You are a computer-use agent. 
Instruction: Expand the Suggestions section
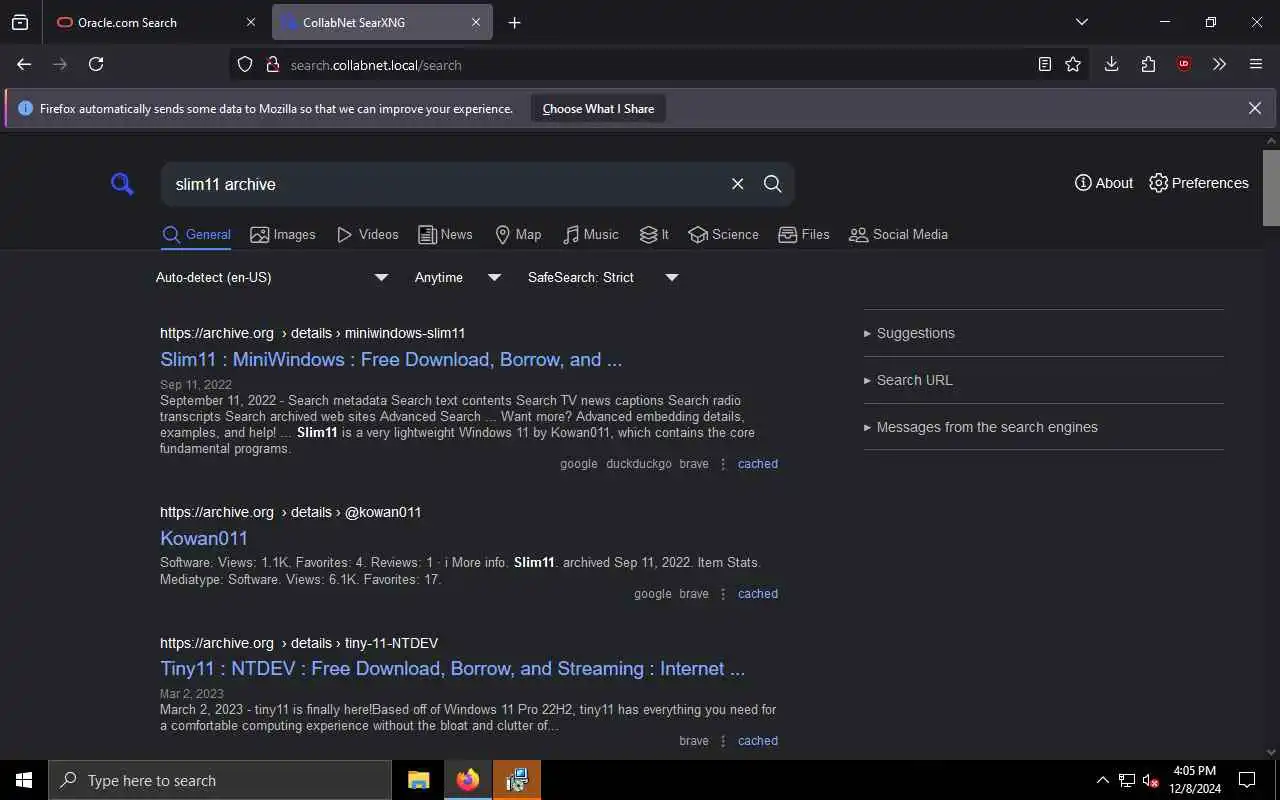(x=909, y=333)
